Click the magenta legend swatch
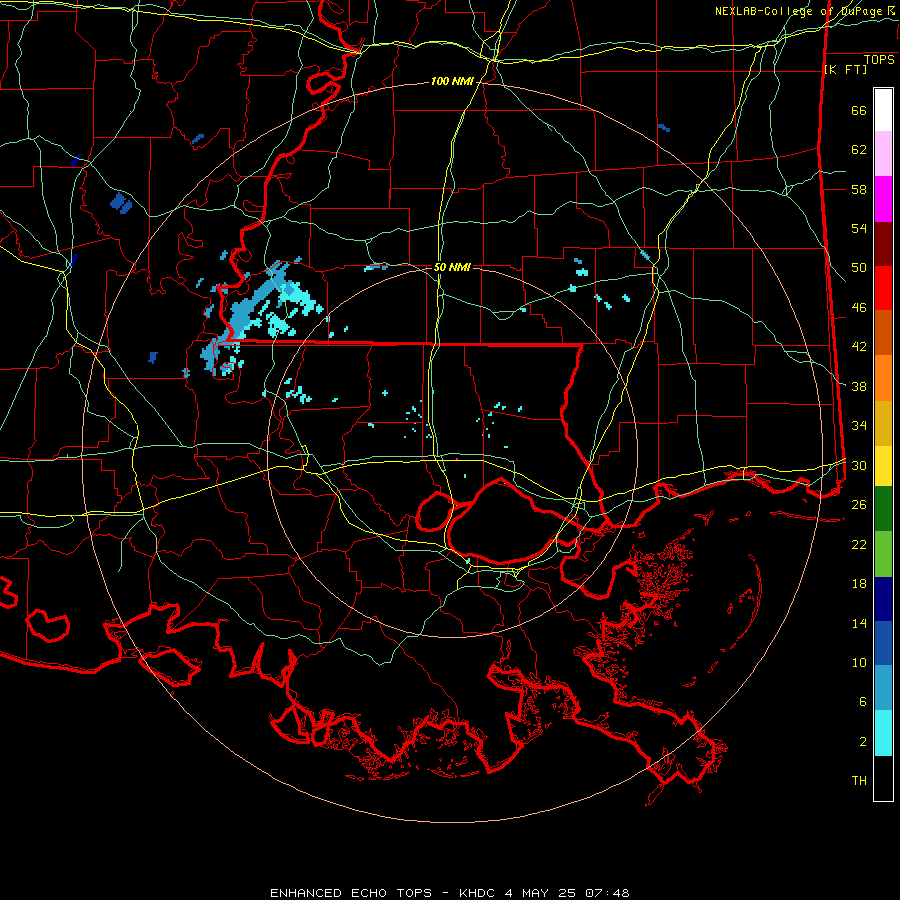The width and height of the screenshot is (900, 900). (x=883, y=199)
